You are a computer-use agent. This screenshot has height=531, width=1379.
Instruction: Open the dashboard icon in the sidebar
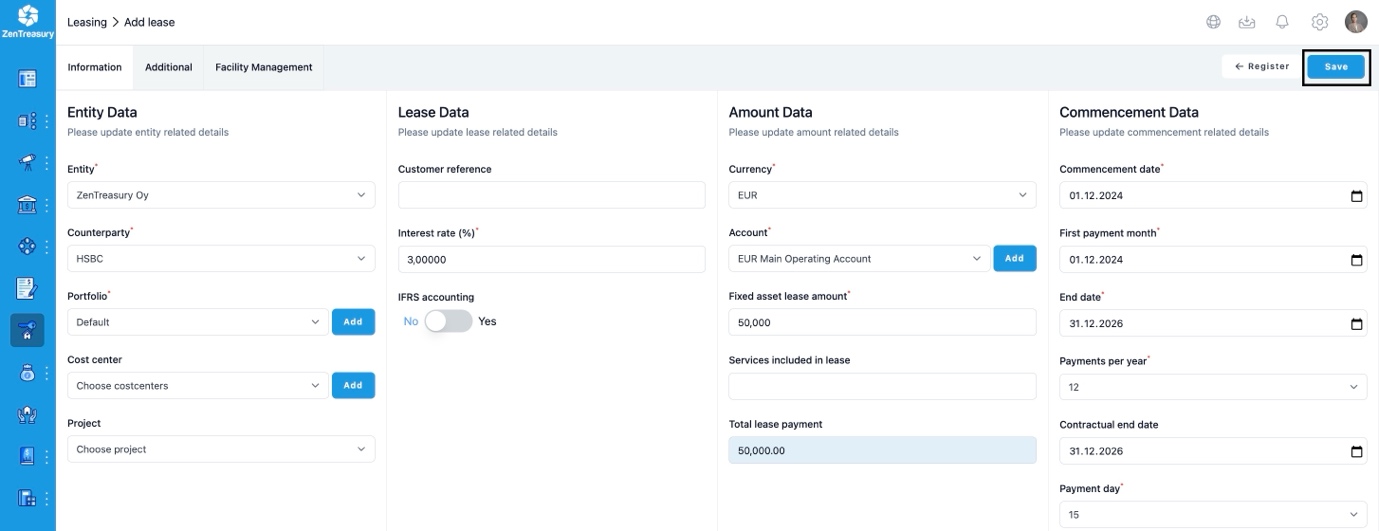pos(28,78)
